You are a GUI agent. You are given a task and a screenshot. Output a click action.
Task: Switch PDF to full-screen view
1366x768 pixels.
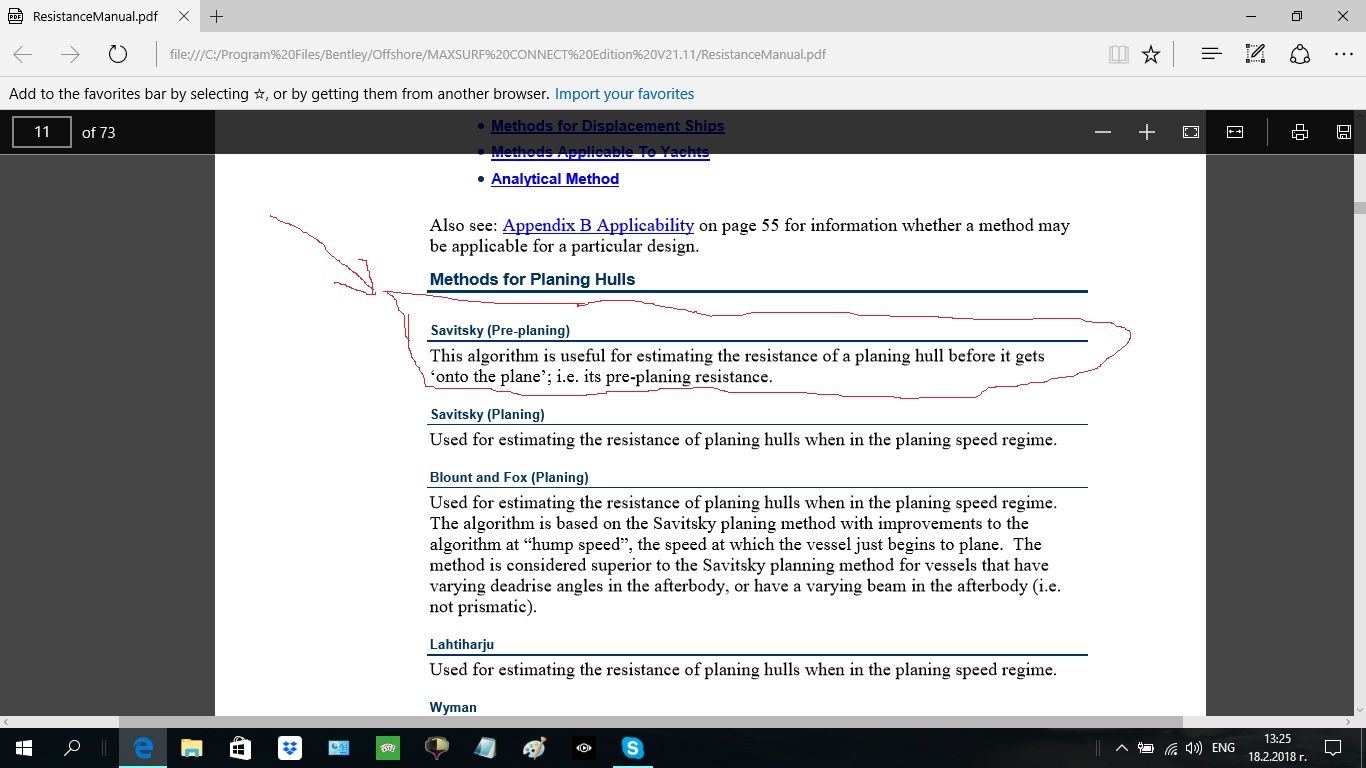tap(1191, 132)
